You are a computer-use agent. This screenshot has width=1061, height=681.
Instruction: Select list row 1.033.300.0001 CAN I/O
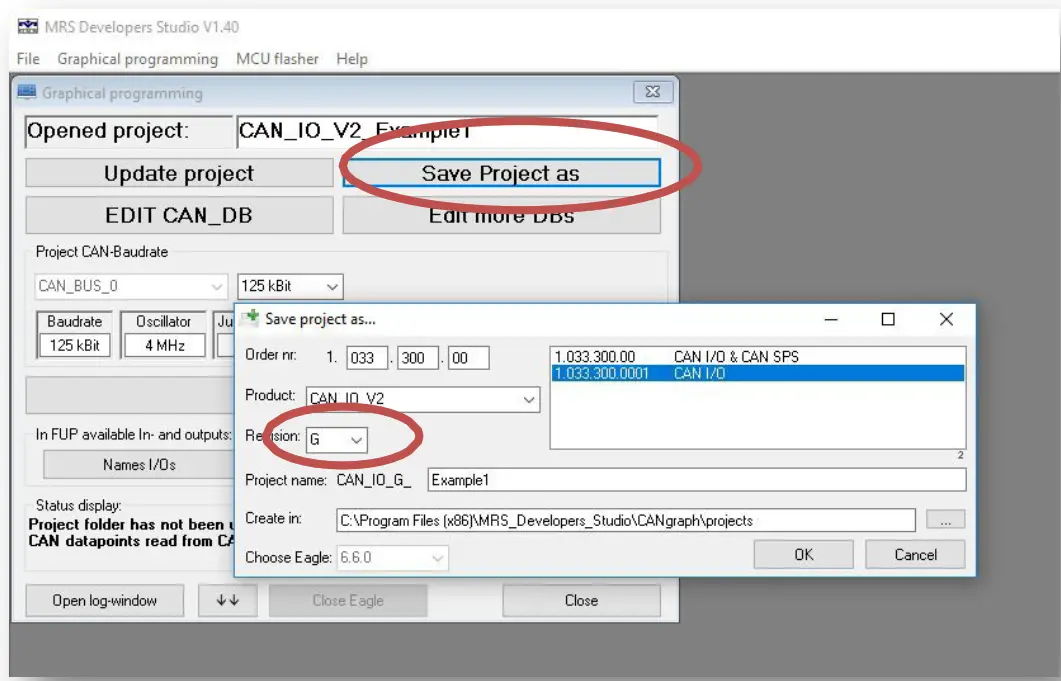[x=758, y=373]
